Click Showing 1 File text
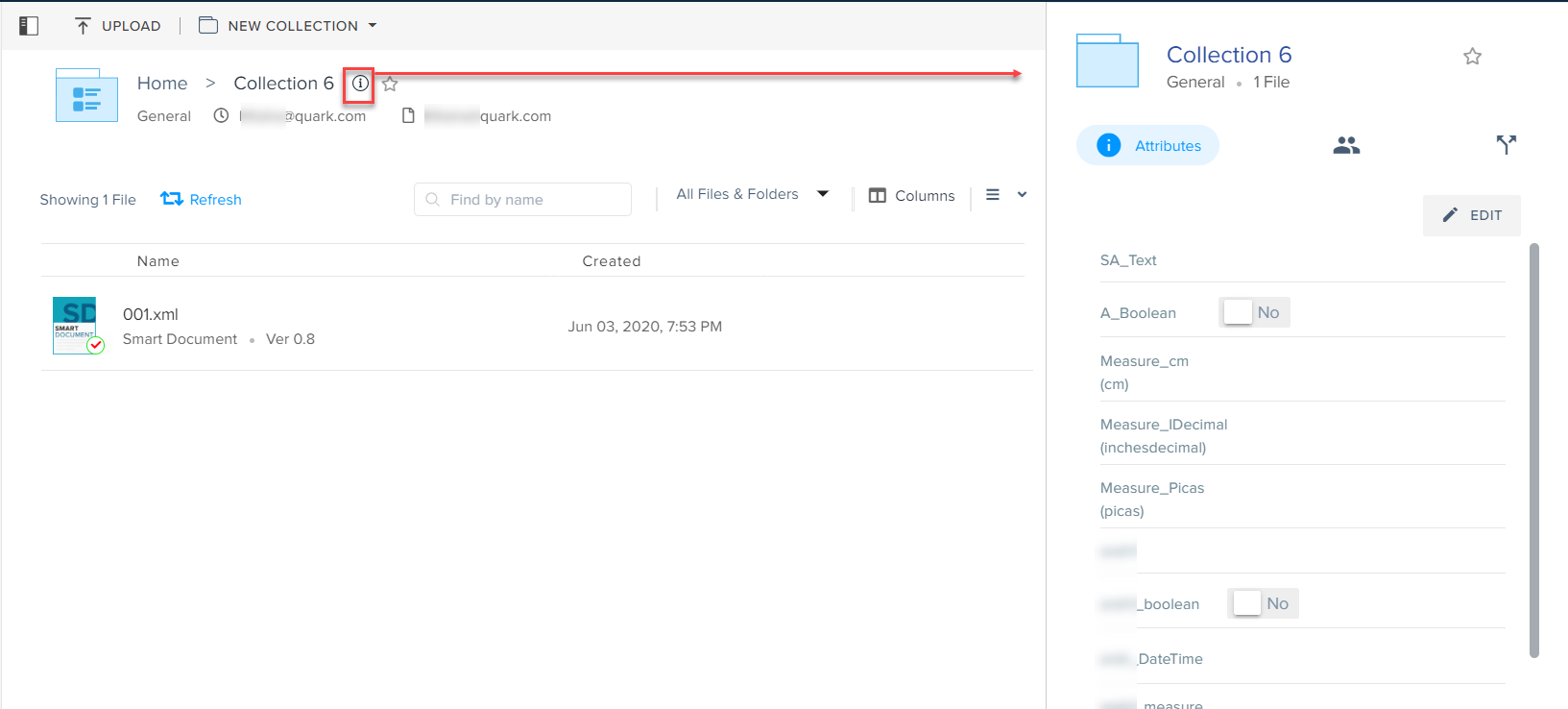This screenshot has width=1568, height=709. point(87,200)
